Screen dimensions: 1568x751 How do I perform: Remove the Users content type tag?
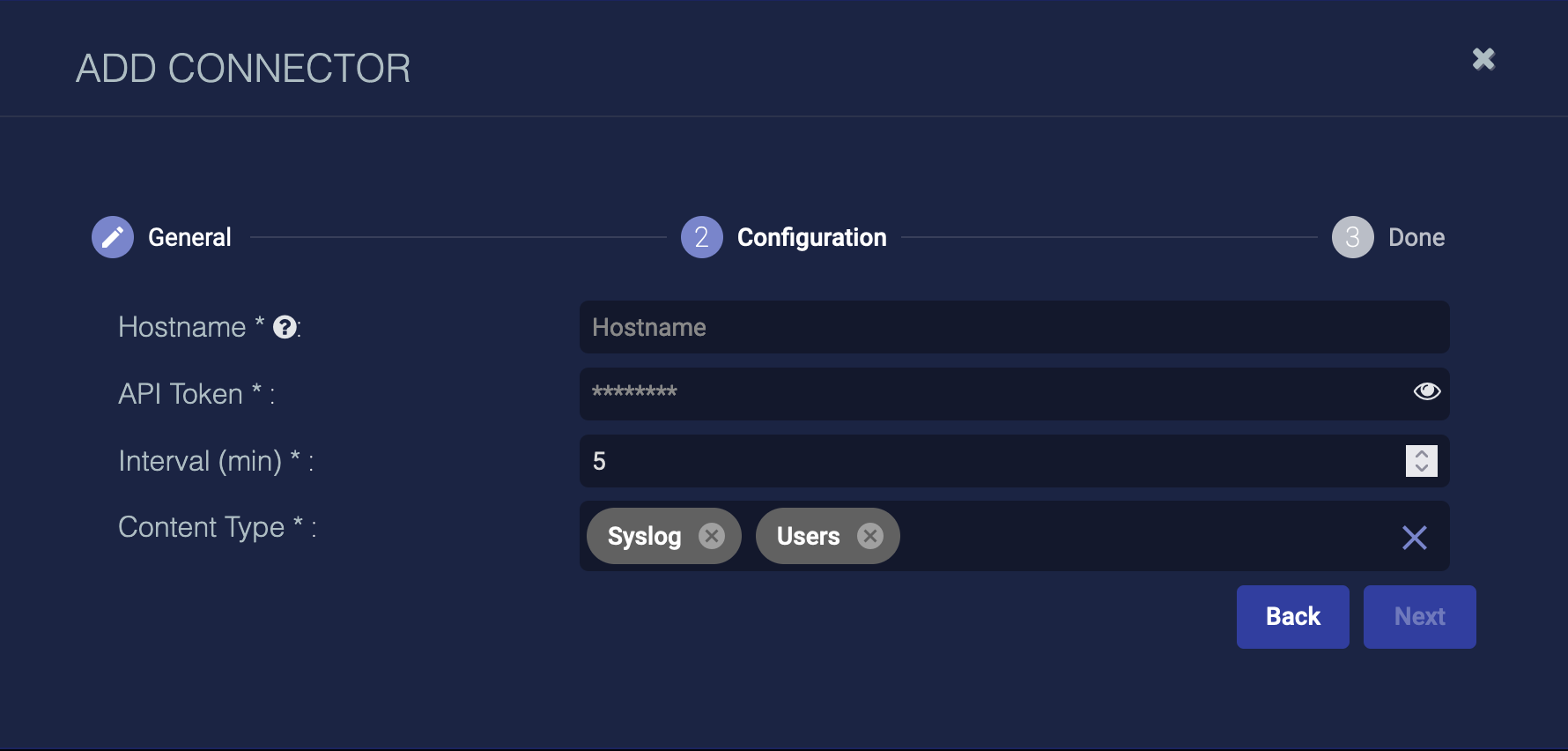870,536
